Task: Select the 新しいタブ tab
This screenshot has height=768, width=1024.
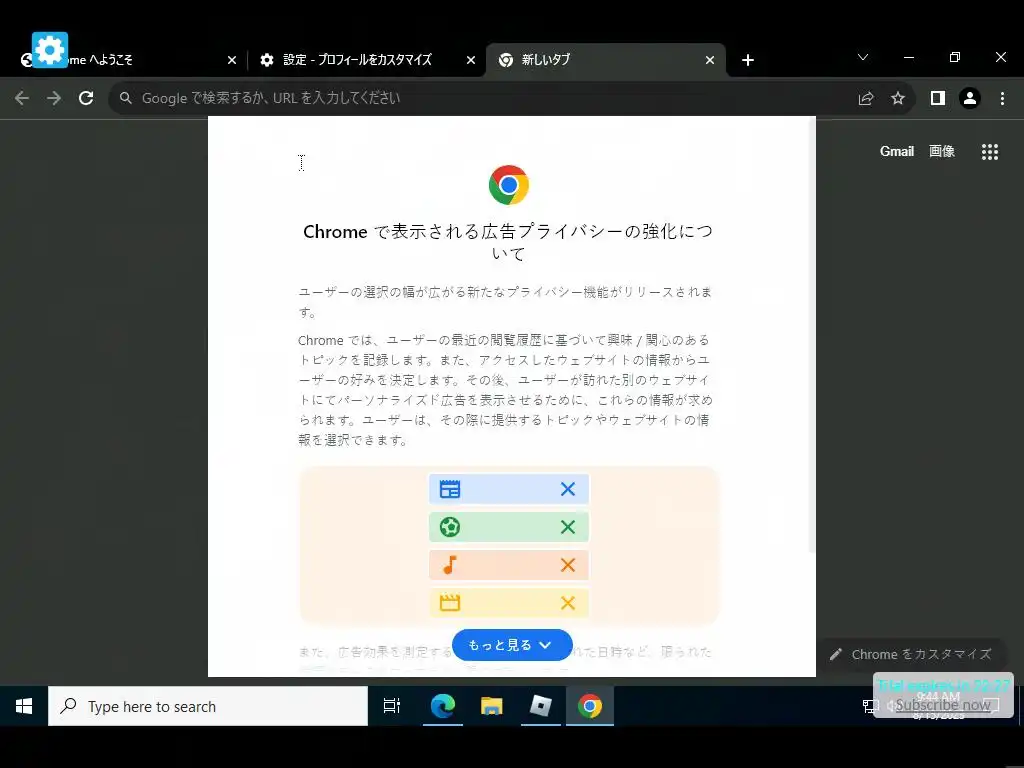Action: 605,60
